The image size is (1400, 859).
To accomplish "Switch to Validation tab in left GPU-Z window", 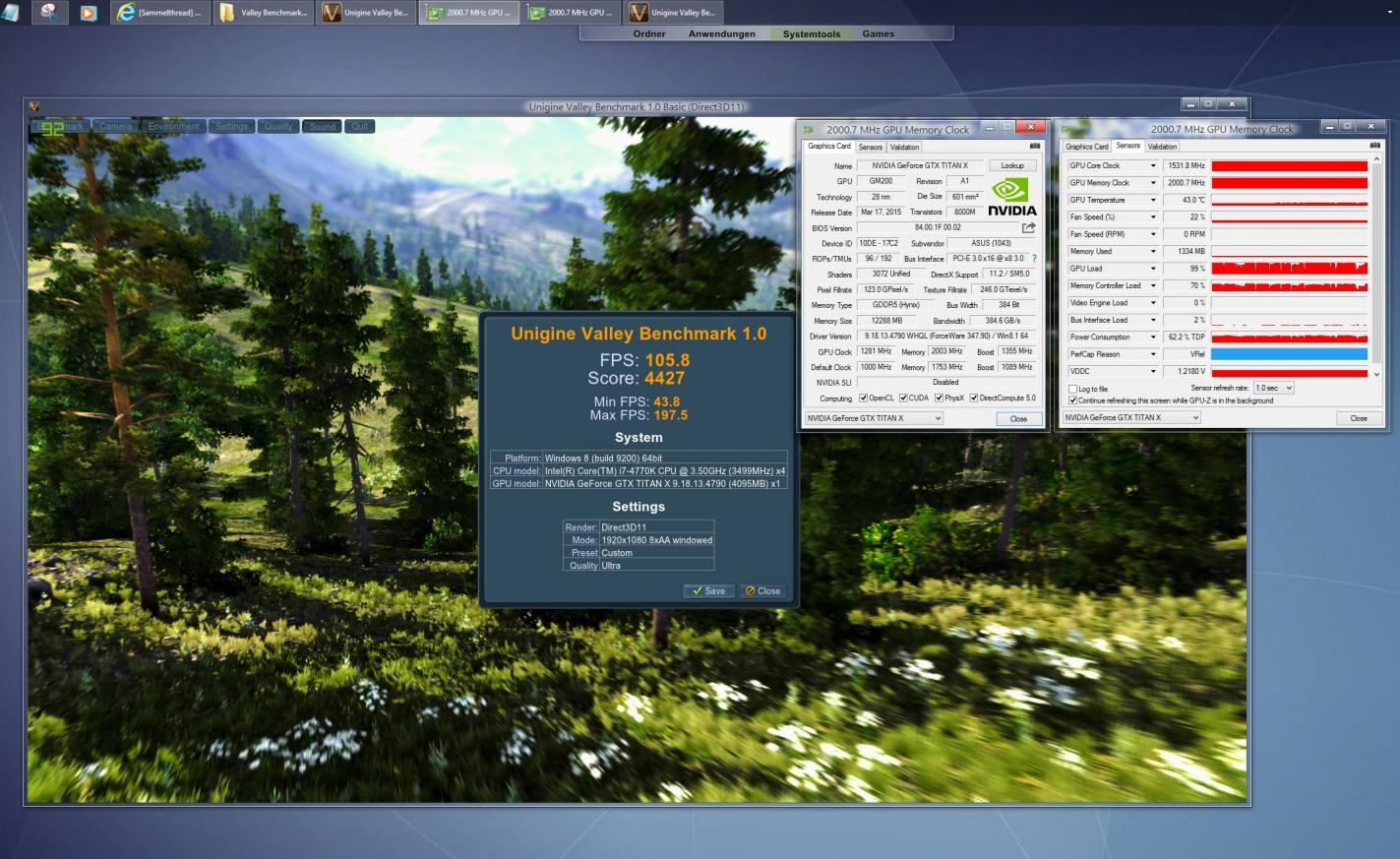I will [x=904, y=147].
